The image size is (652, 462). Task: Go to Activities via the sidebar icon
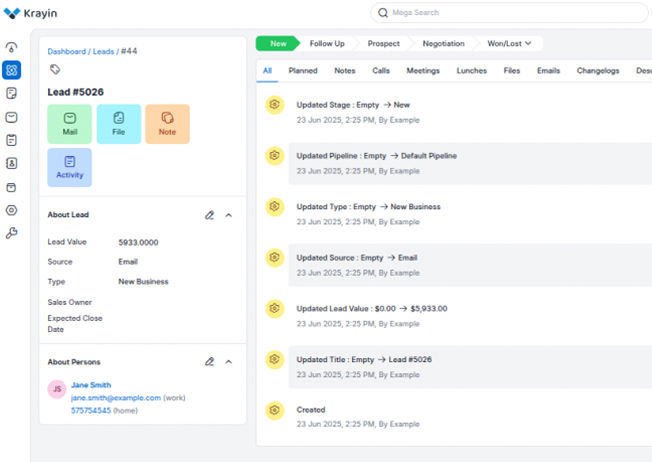tap(11, 140)
